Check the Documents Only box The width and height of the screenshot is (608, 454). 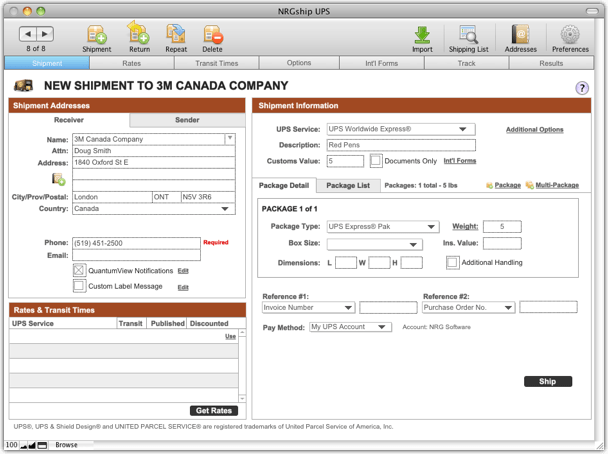tap(376, 161)
